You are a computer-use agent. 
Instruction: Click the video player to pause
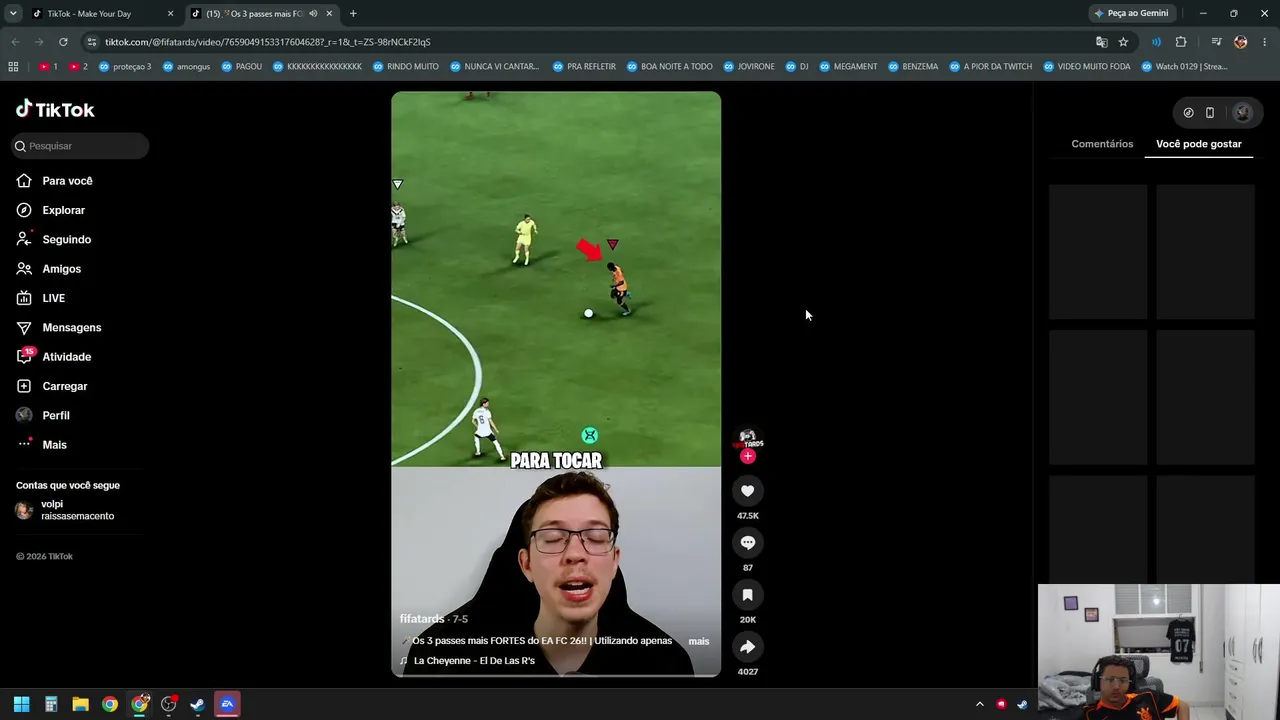(556, 384)
